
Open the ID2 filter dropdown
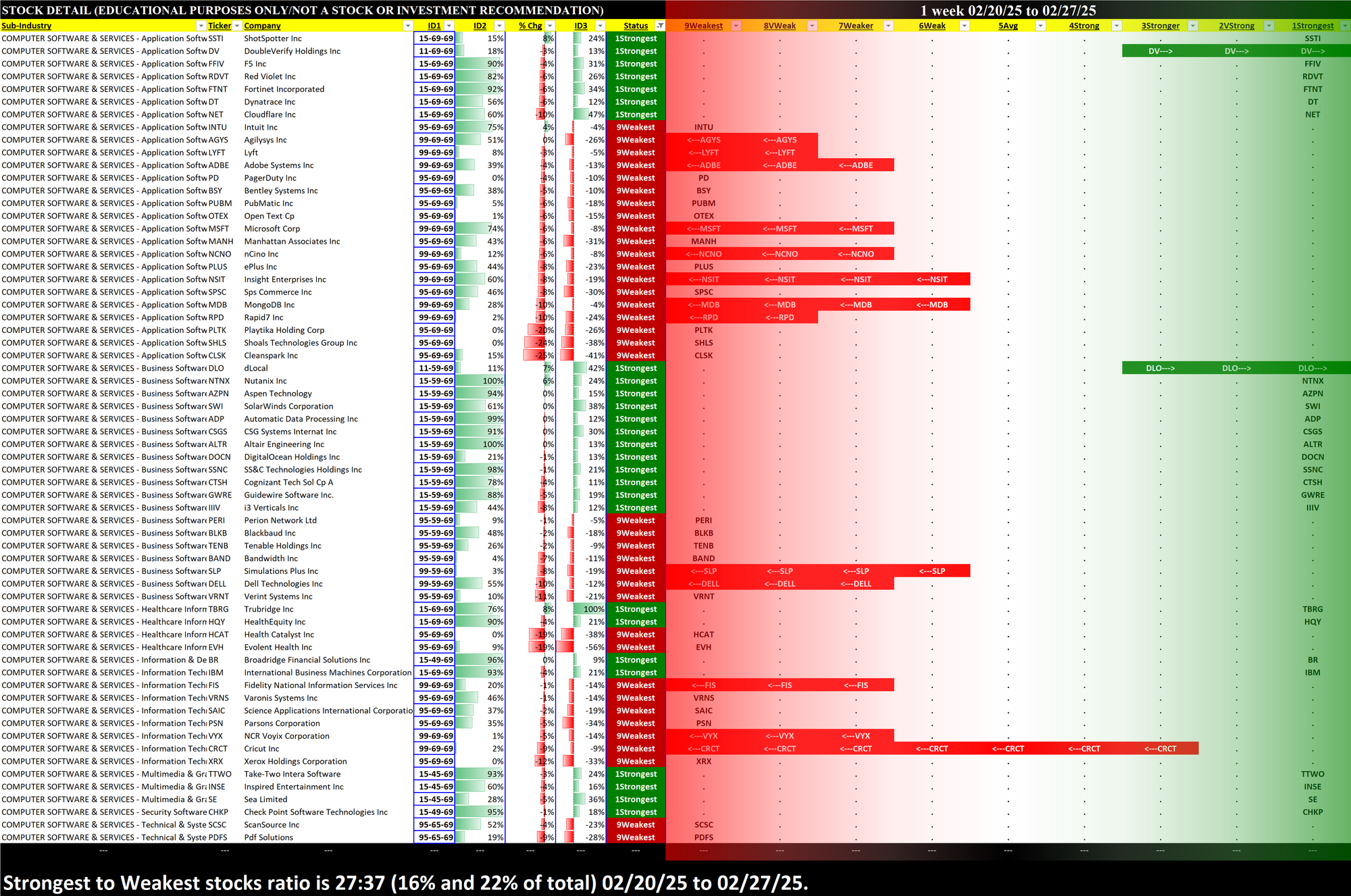[x=499, y=26]
